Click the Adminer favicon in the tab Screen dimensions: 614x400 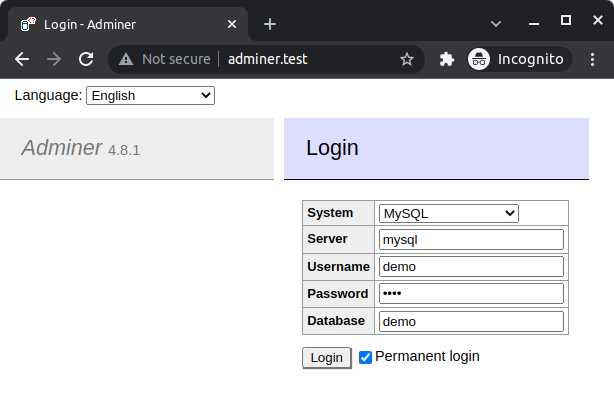pyautogui.click(x=28, y=24)
